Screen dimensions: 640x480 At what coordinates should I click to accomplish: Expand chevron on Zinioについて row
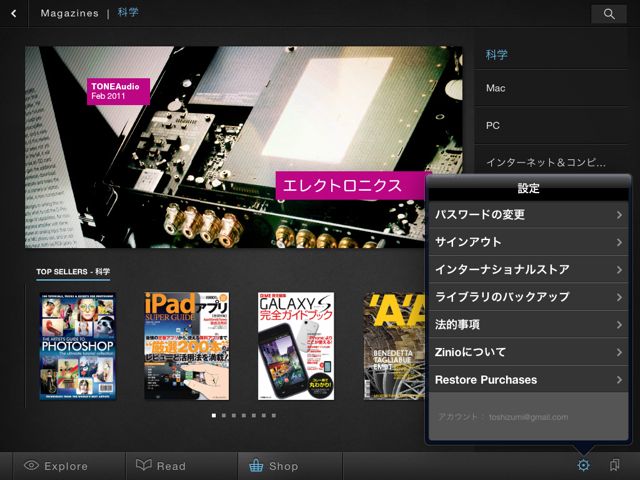pos(619,352)
